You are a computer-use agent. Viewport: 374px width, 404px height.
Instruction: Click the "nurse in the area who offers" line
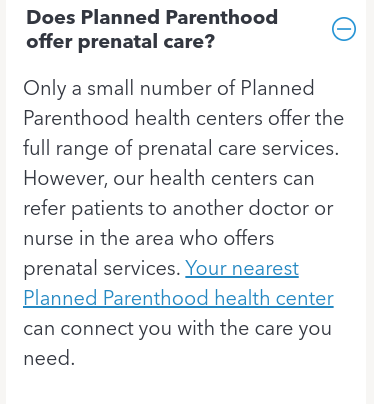pos(149,239)
